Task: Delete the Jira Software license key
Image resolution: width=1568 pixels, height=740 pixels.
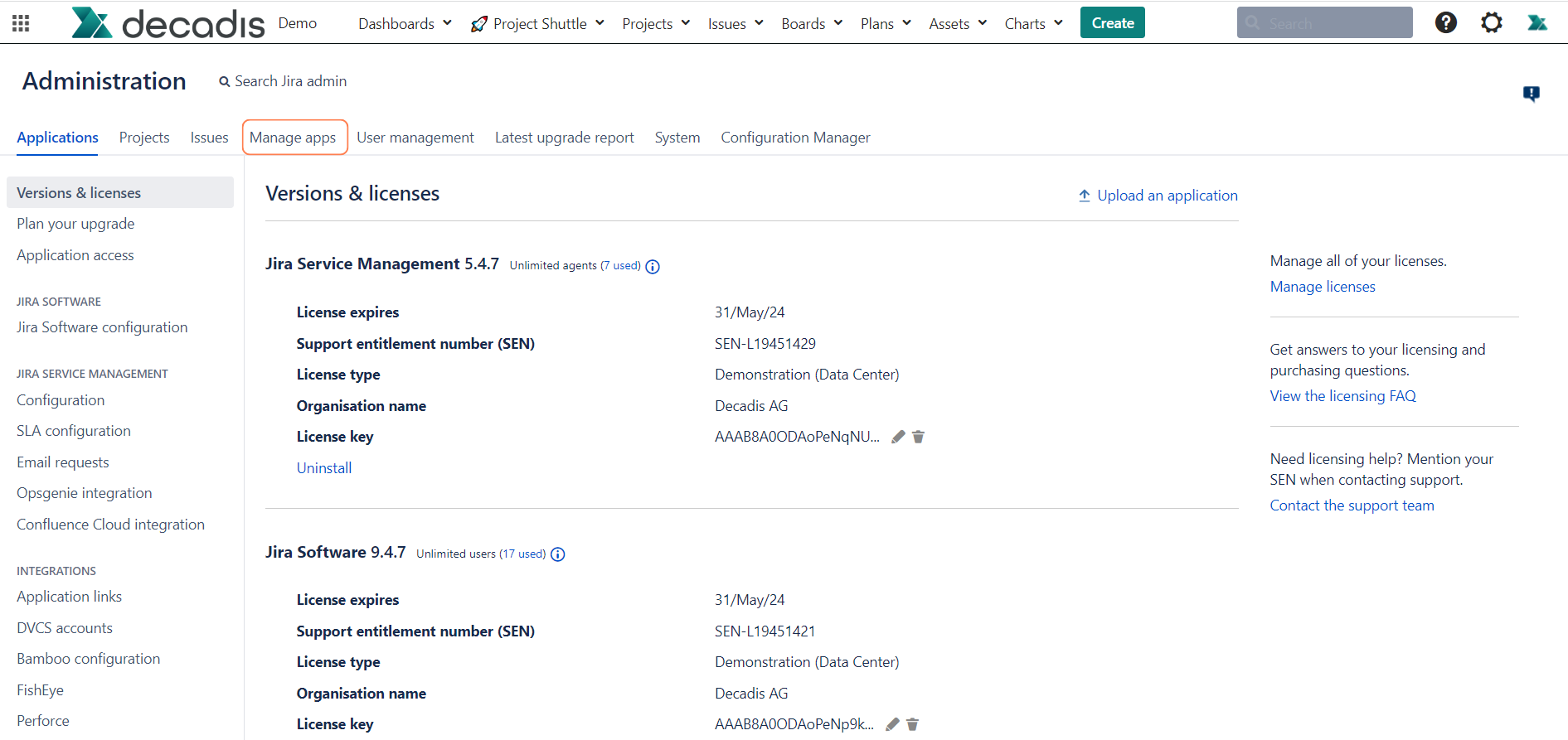Action: [x=912, y=724]
